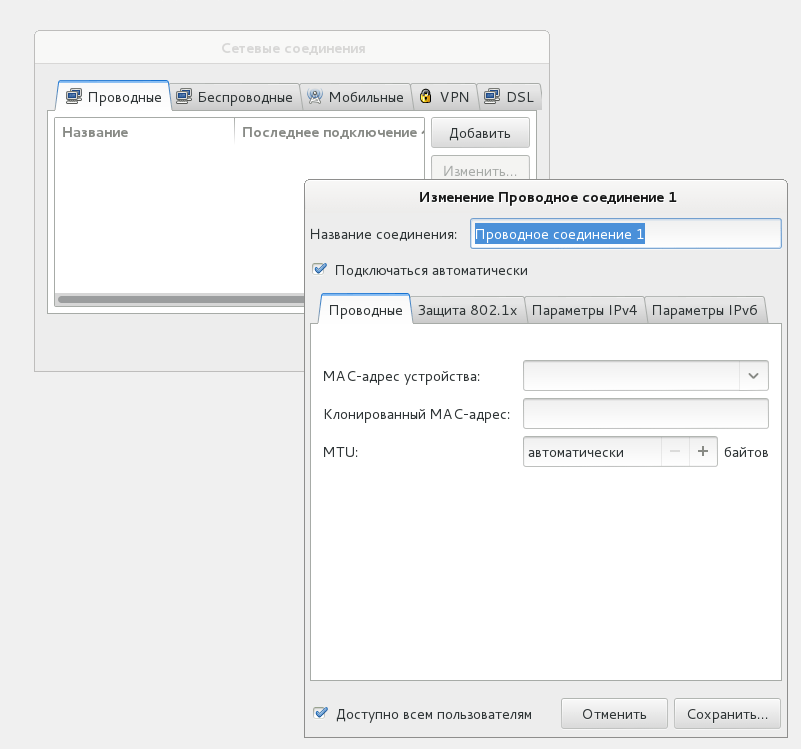
Task: Select Проводные tab in Сетевые соединения window
Action: tap(113, 96)
